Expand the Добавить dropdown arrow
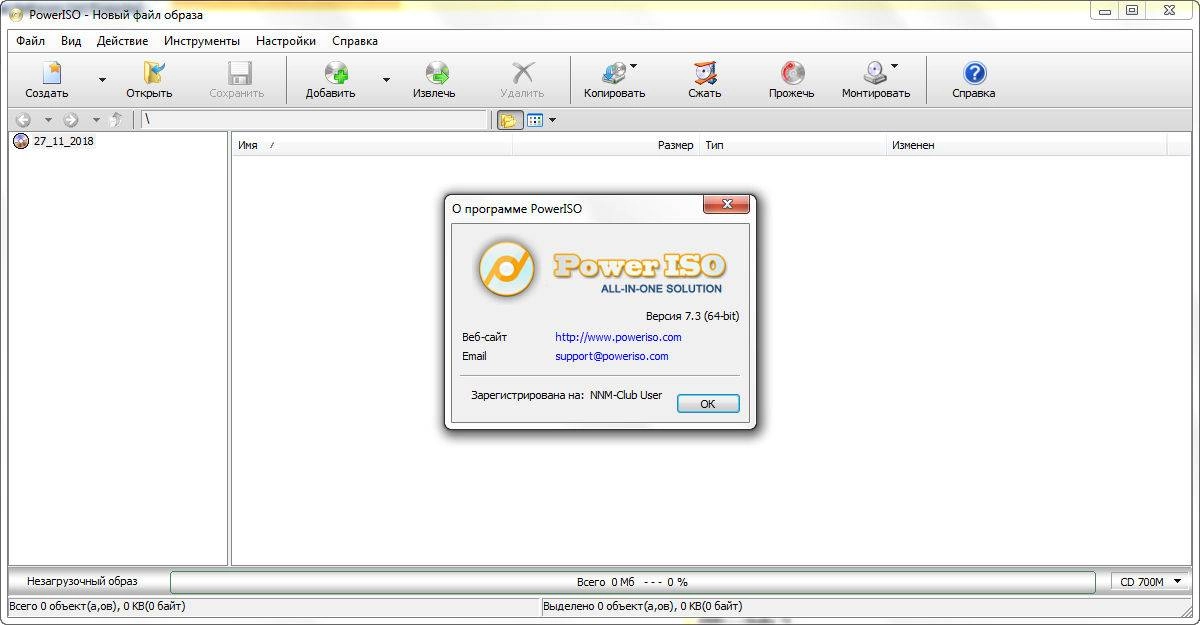This screenshot has height=625, width=1200. click(x=386, y=80)
